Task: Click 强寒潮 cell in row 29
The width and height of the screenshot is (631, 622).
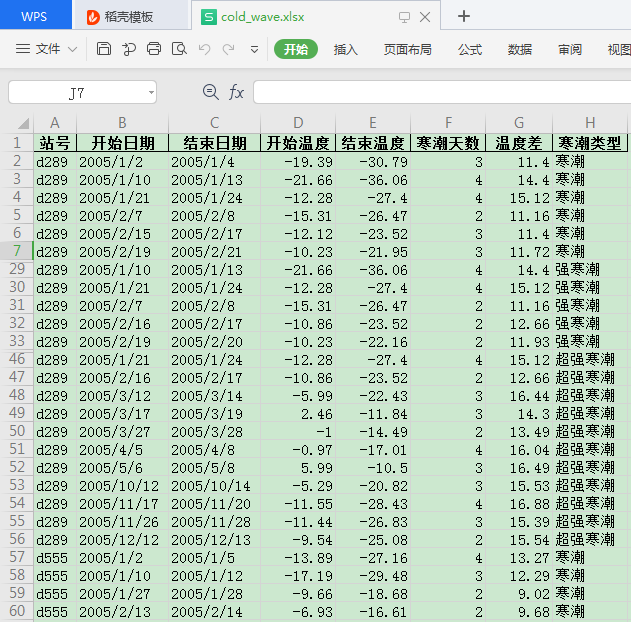Action: click(590, 270)
